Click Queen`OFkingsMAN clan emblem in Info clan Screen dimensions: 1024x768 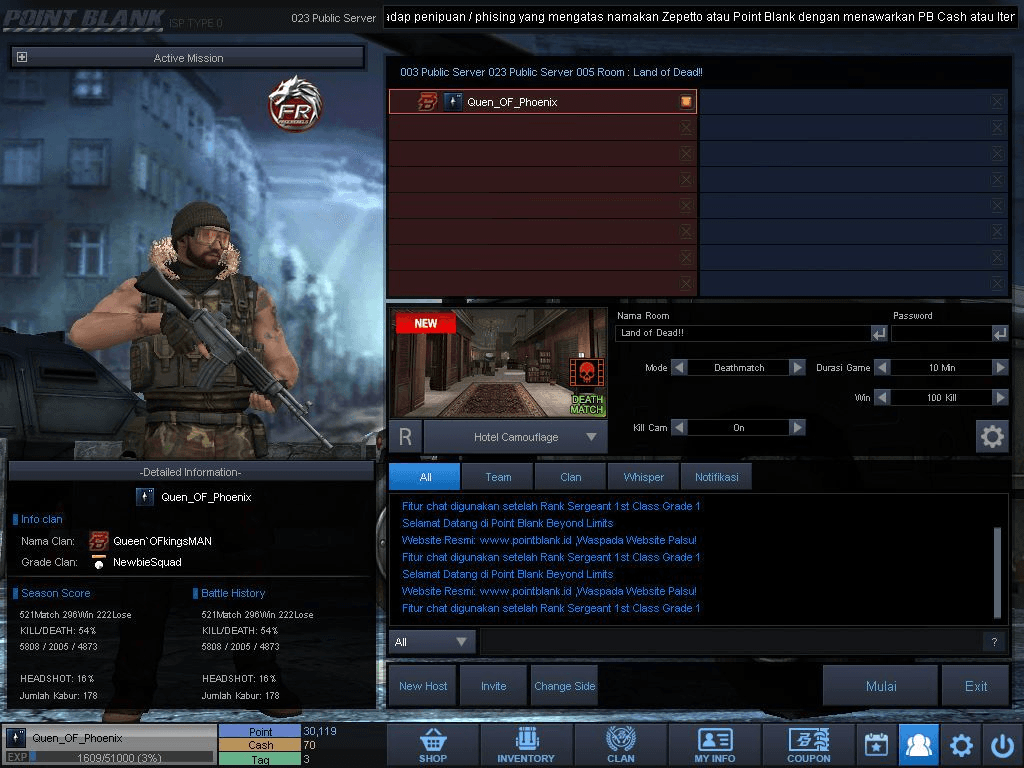tap(99, 541)
